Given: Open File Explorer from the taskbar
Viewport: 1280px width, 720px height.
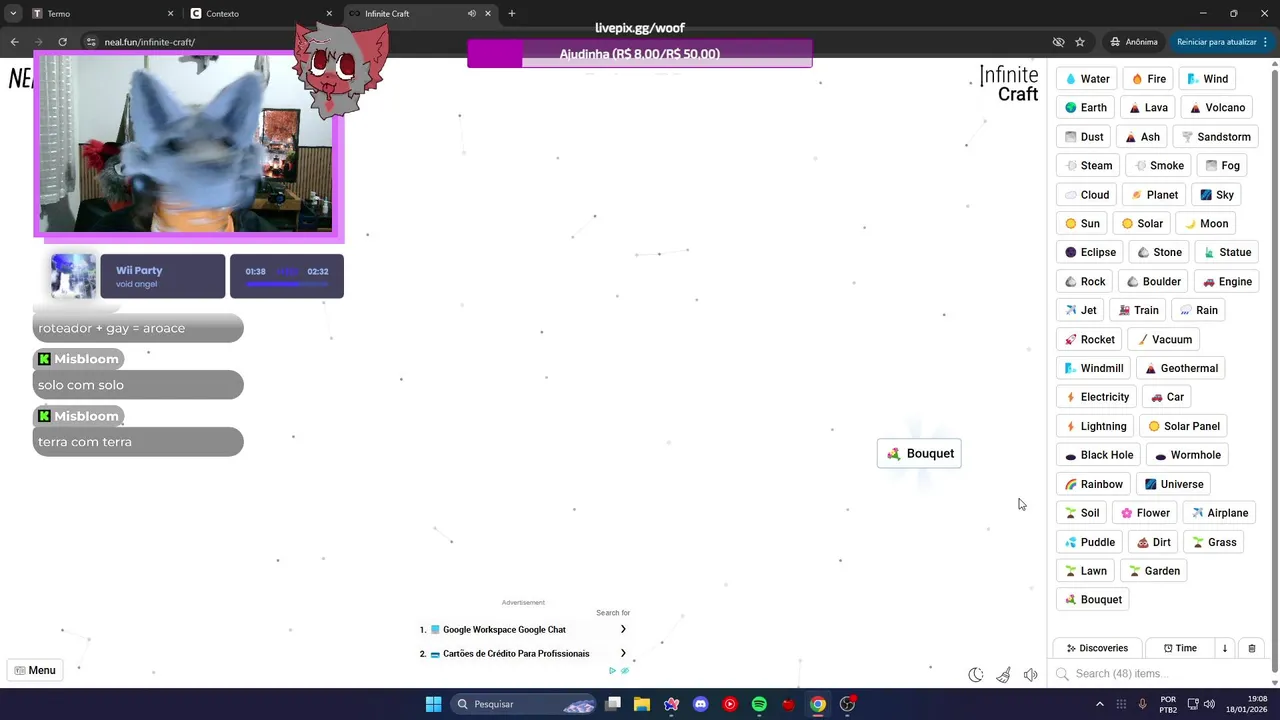Looking at the screenshot, I should pyautogui.click(x=642, y=704).
